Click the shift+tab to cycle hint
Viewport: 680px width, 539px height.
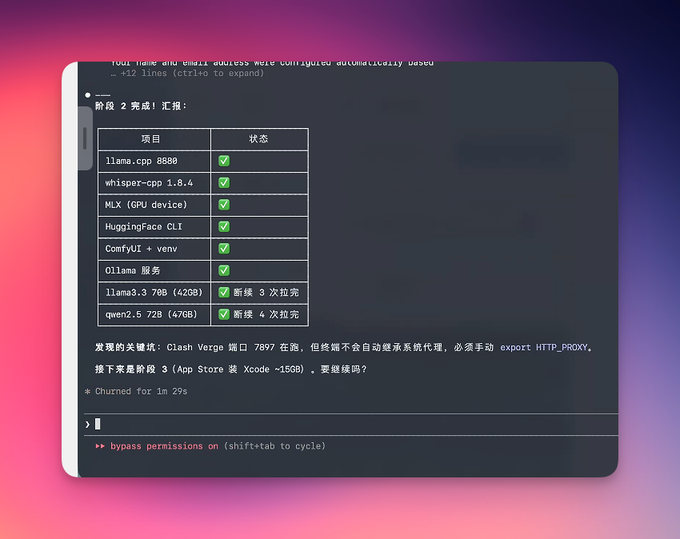(275, 446)
